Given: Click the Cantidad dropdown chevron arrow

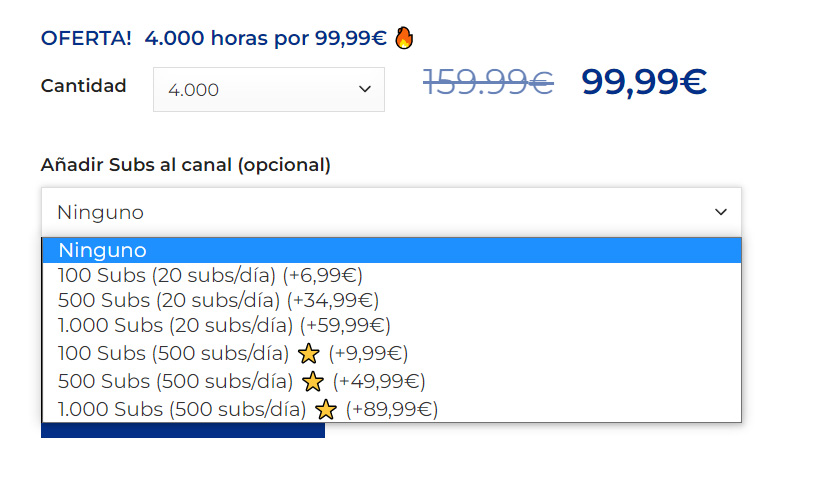Looking at the screenshot, I should [x=364, y=89].
